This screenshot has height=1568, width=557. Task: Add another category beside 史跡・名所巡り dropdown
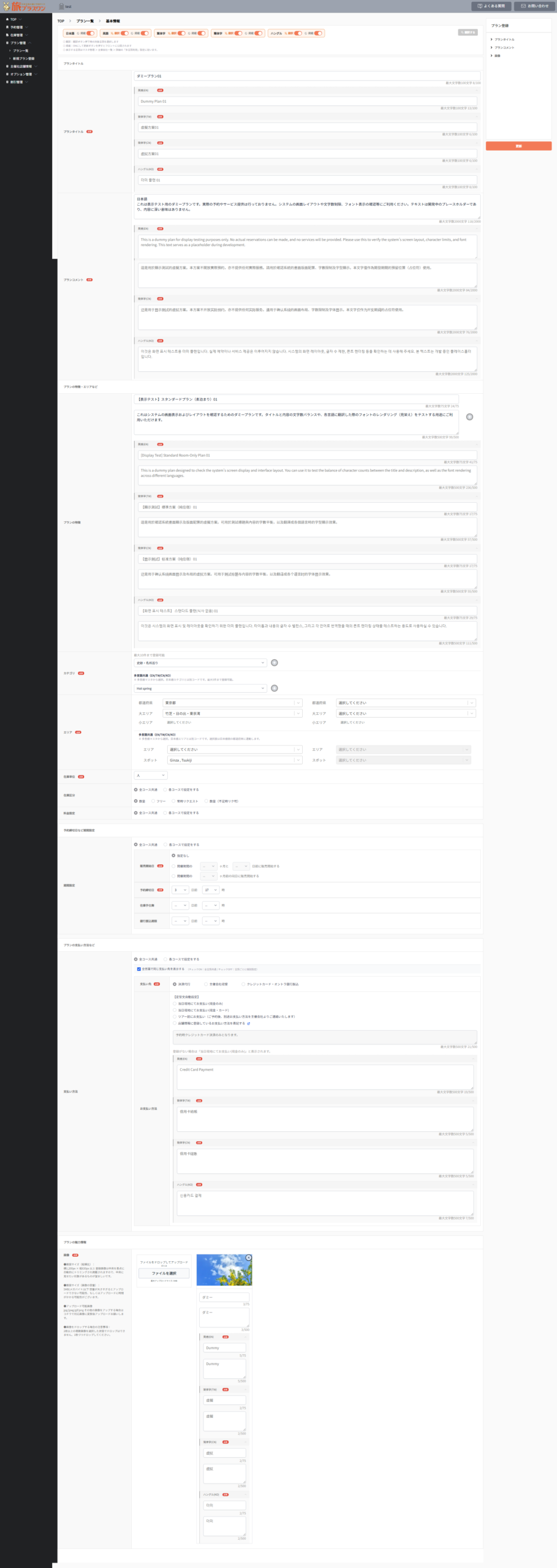275,663
